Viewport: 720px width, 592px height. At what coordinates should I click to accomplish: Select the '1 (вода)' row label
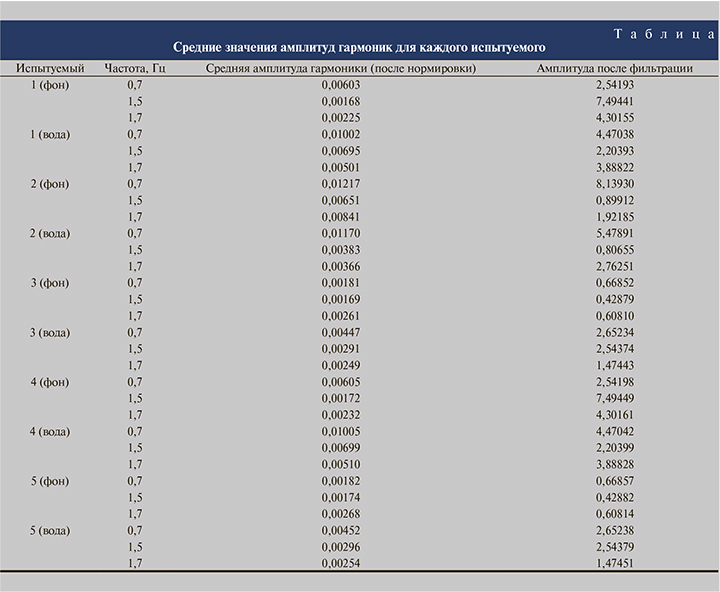pos(50,134)
